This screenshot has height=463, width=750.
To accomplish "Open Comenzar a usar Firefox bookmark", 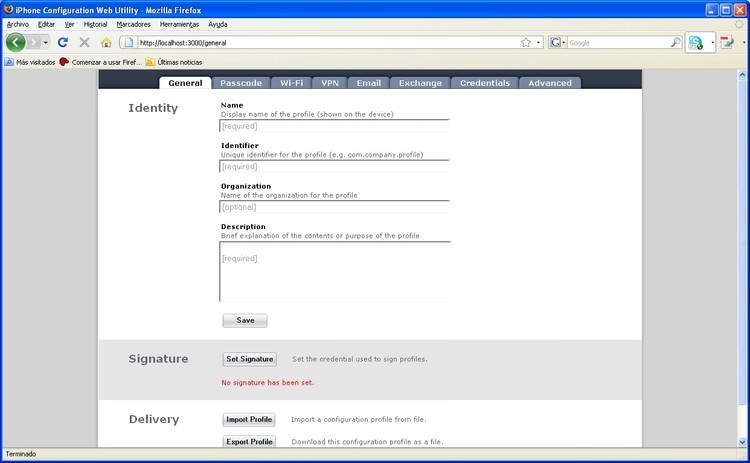I will [x=100, y=62].
